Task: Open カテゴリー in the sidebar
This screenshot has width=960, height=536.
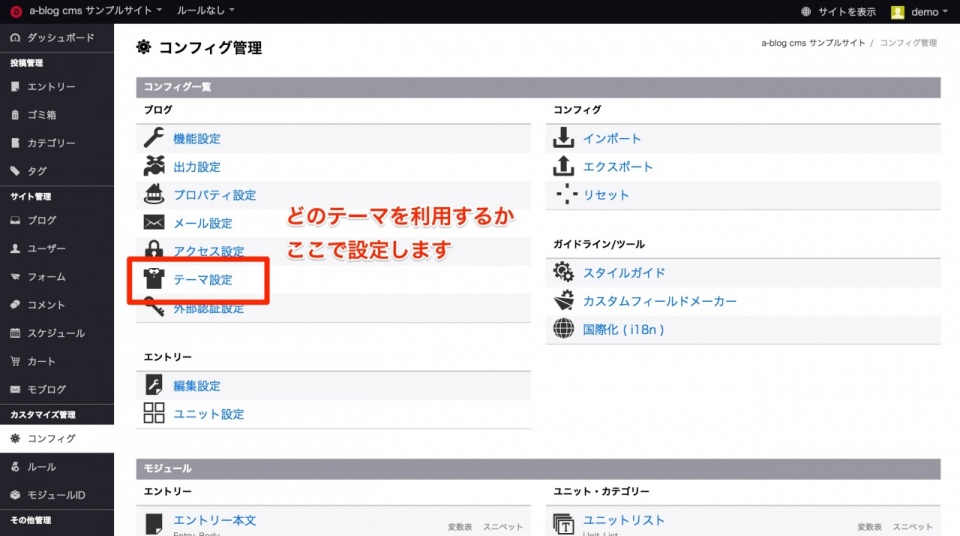Action: coord(57,143)
